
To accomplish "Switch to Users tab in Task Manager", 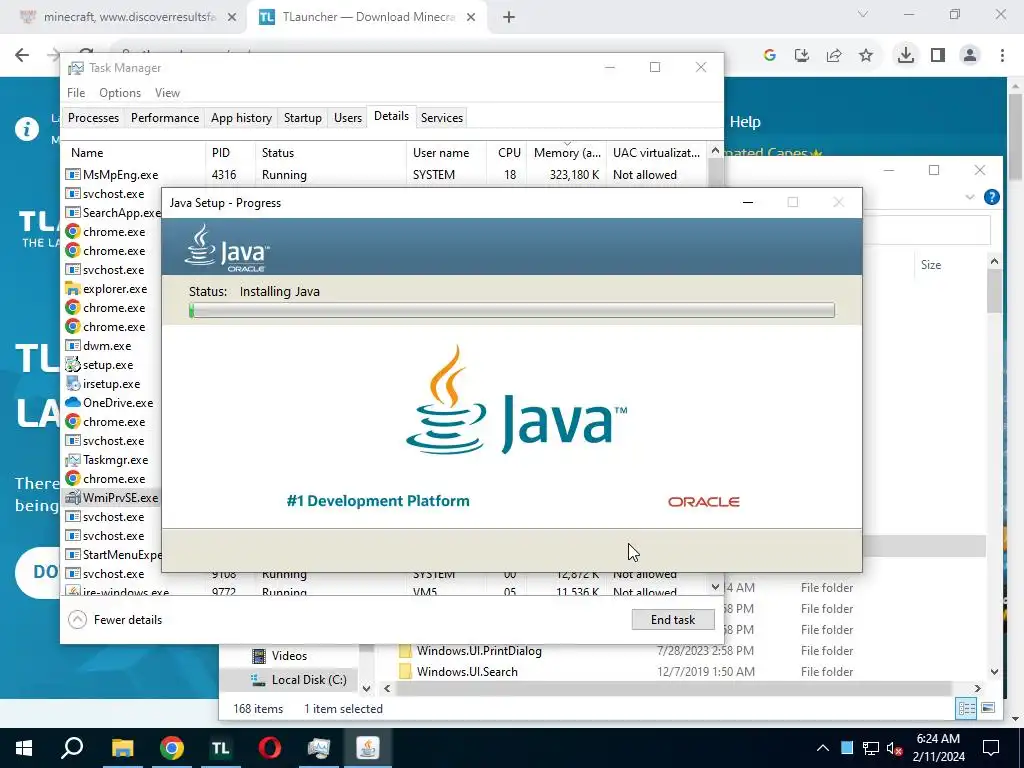I will tap(347, 118).
